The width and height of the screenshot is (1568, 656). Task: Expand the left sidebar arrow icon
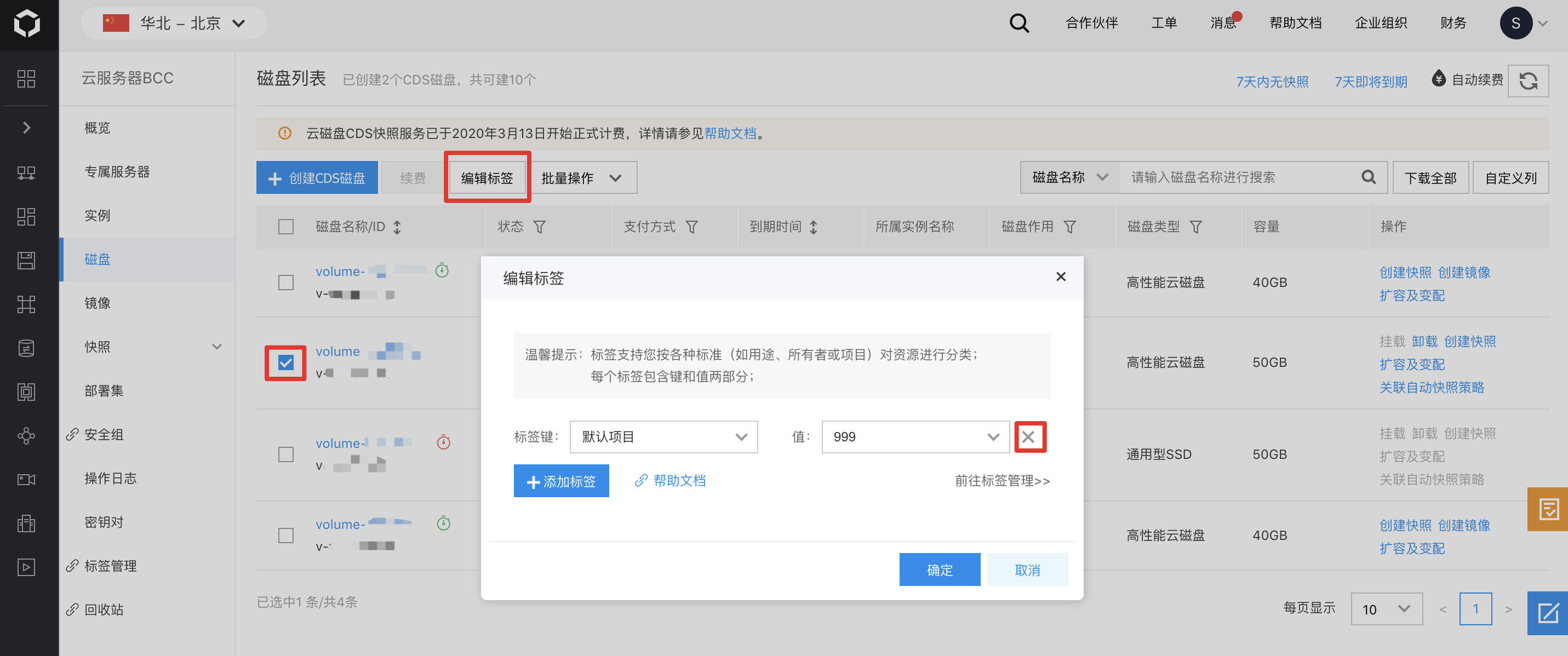click(26, 127)
